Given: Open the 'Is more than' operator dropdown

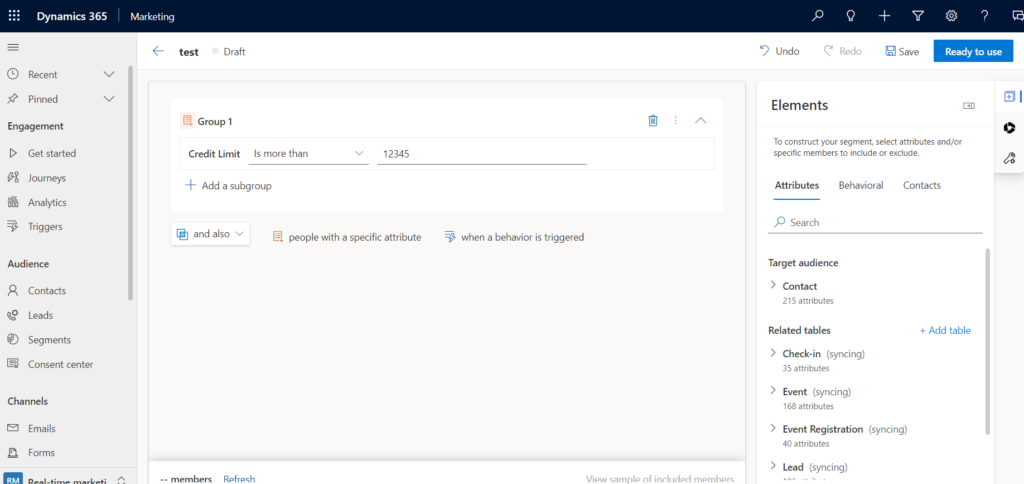Looking at the screenshot, I should point(308,153).
